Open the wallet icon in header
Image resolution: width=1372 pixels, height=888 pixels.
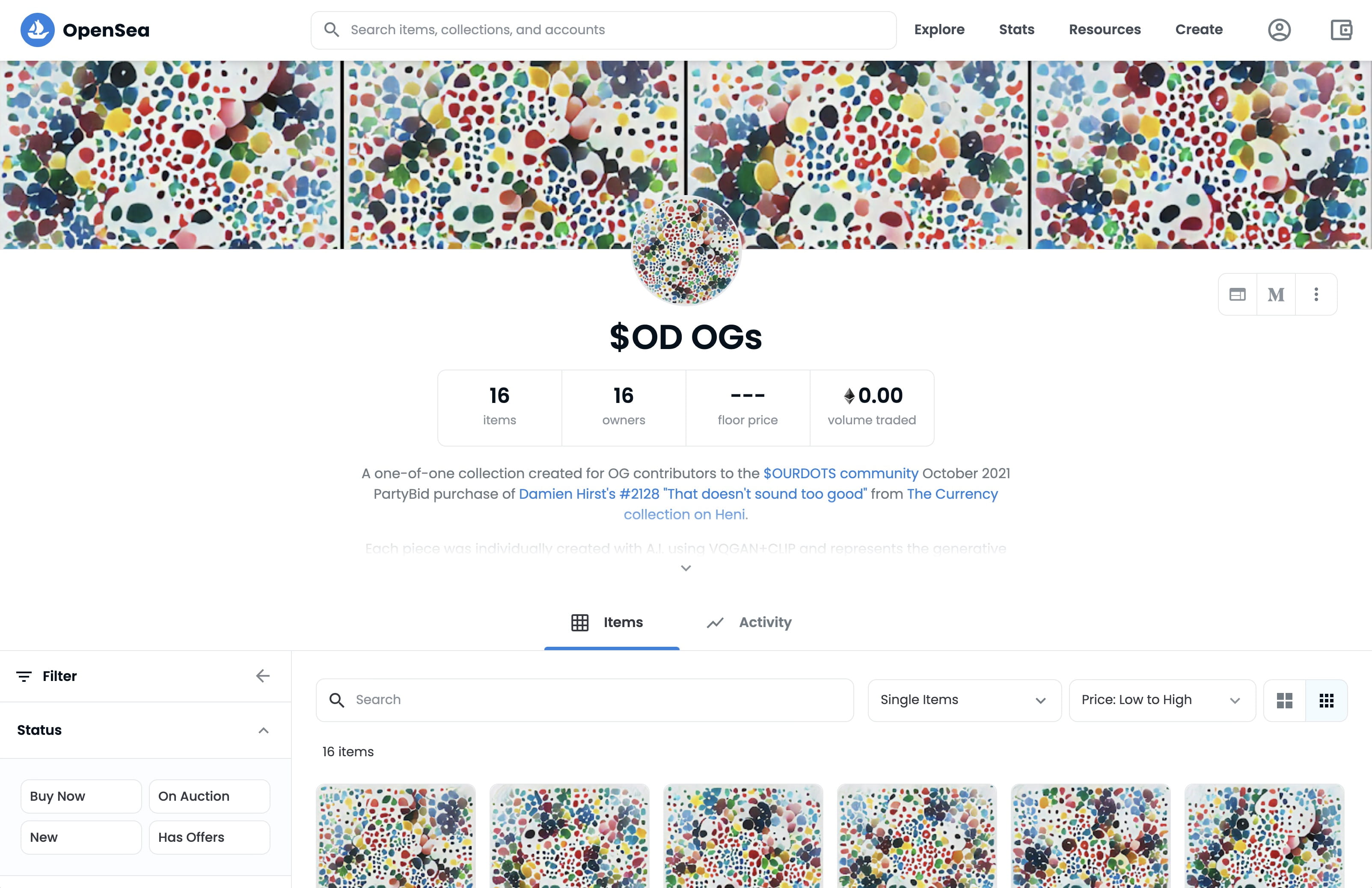coord(1341,30)
